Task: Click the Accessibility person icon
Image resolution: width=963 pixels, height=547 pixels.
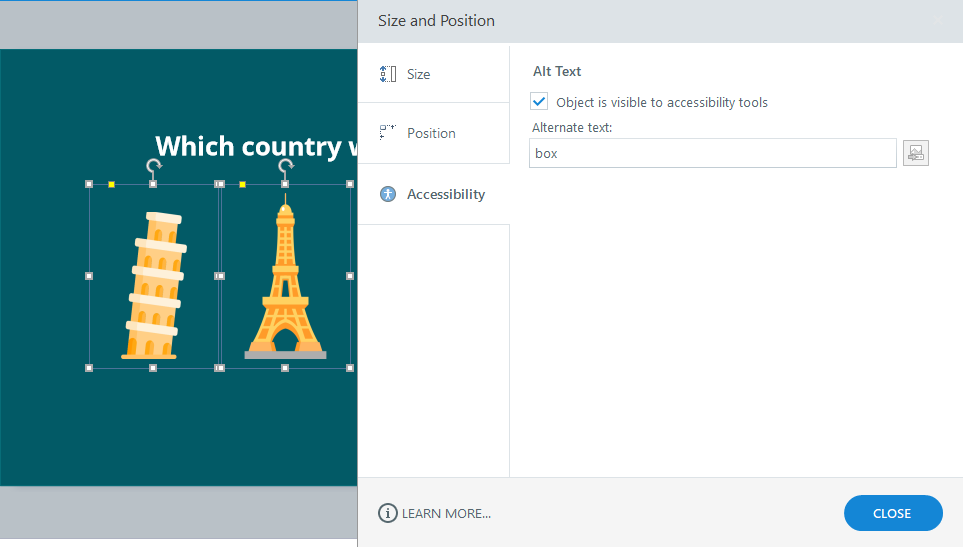Action: [x=388, y=194]
